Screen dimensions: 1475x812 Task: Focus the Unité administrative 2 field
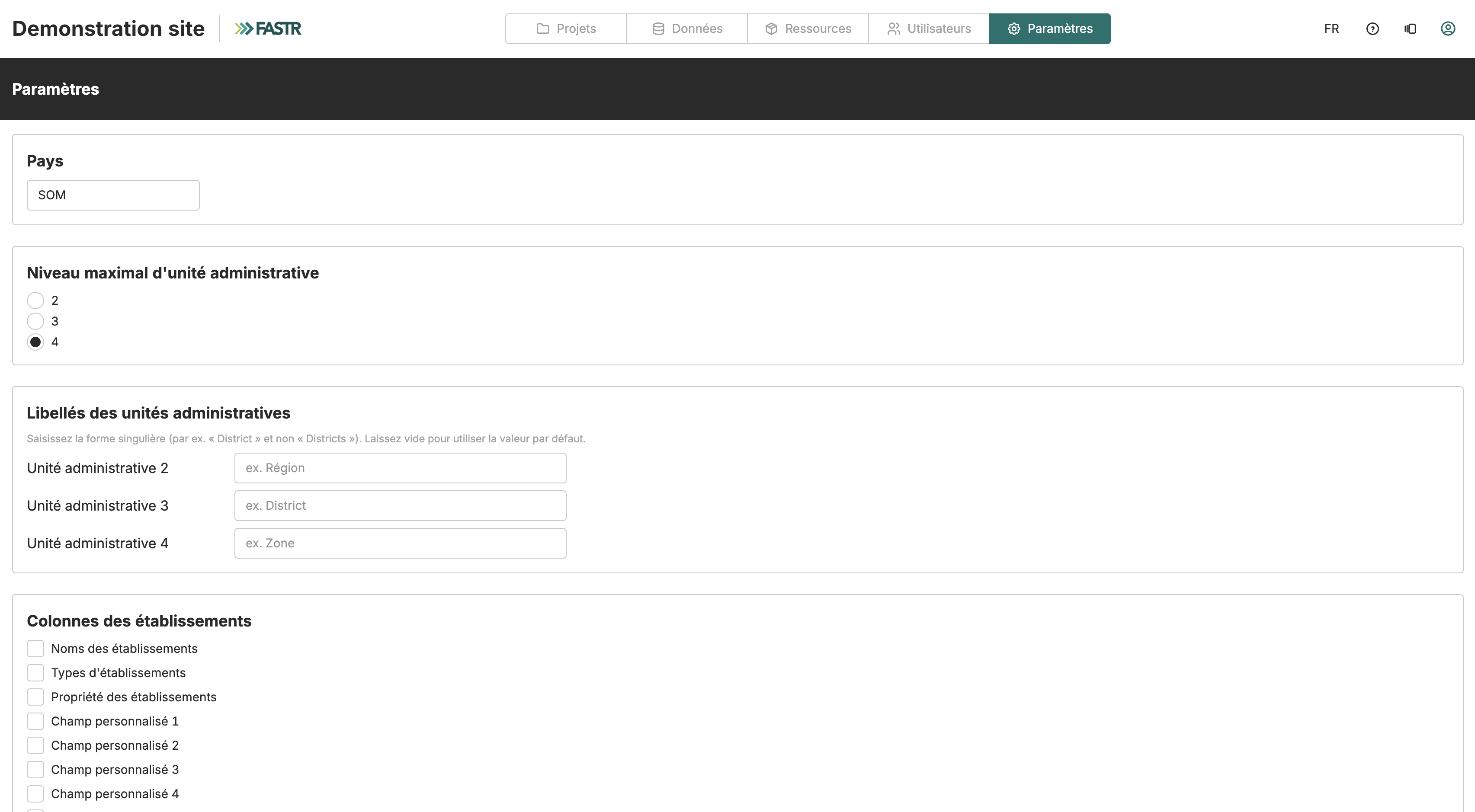tap(400, 468)
